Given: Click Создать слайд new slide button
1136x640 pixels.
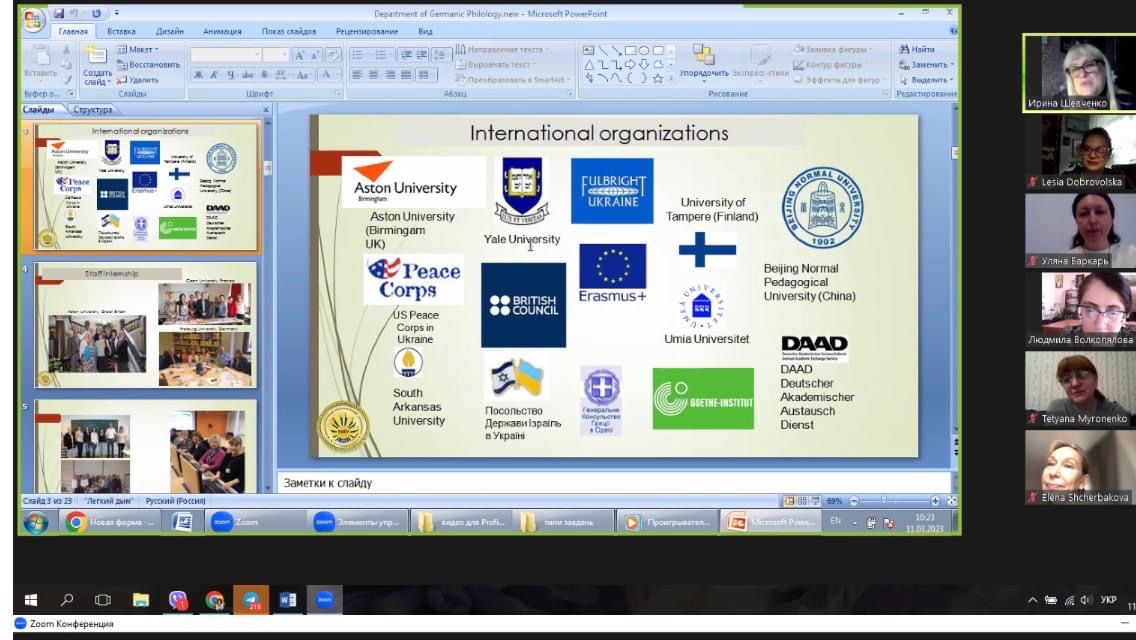Looking at the screenshot, I should coord(96,65).
